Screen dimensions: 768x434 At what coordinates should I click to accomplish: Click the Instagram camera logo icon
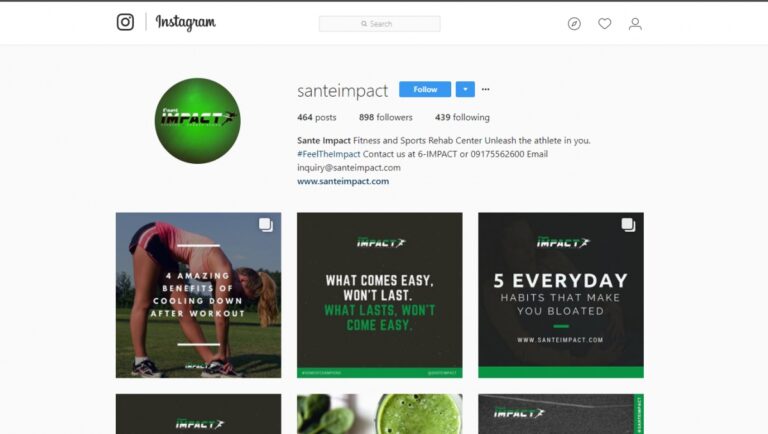pos(125,22)
